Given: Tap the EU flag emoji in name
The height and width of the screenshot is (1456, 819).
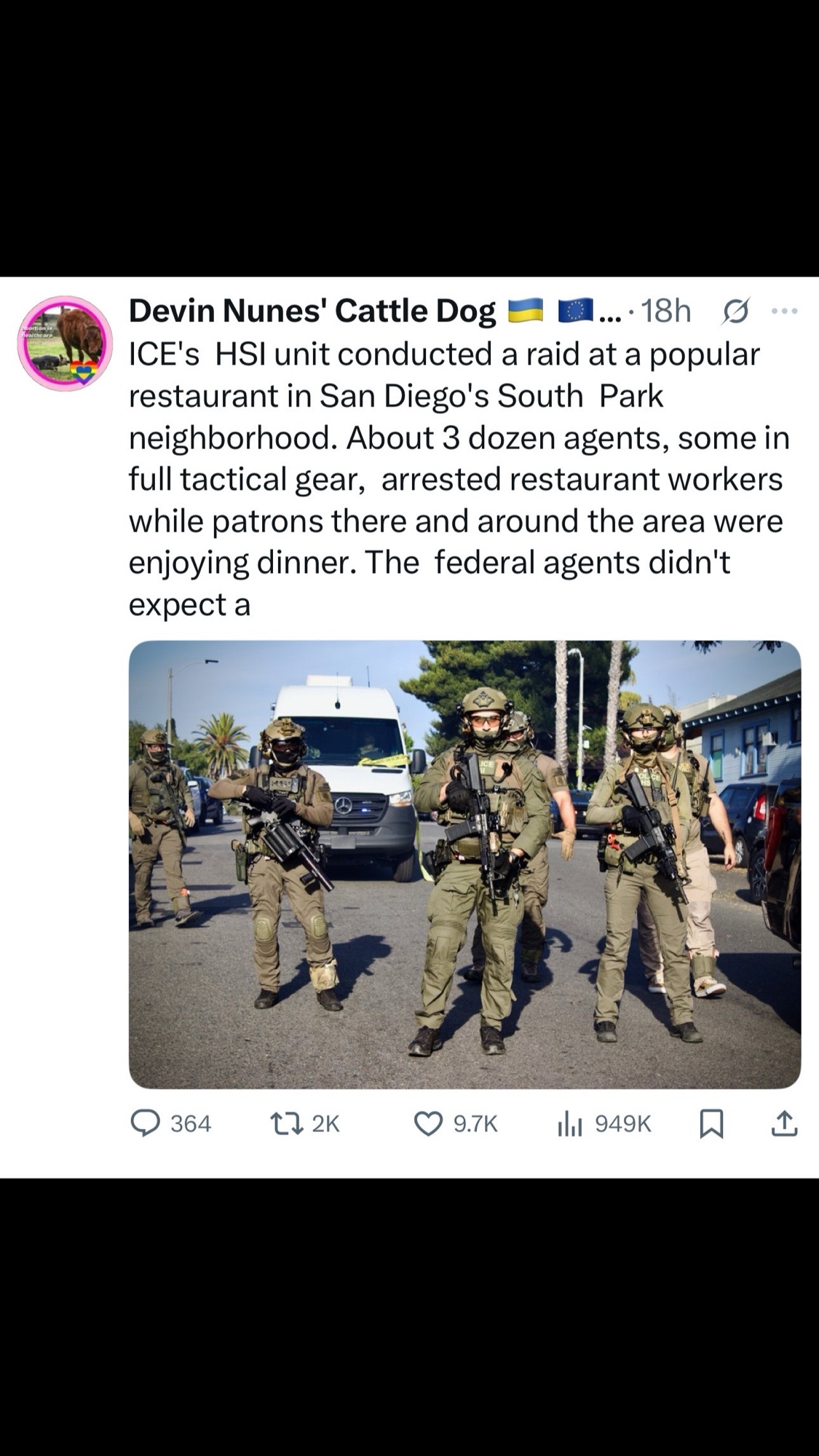Looking at the screenshot, I should (x=576, y=311).
